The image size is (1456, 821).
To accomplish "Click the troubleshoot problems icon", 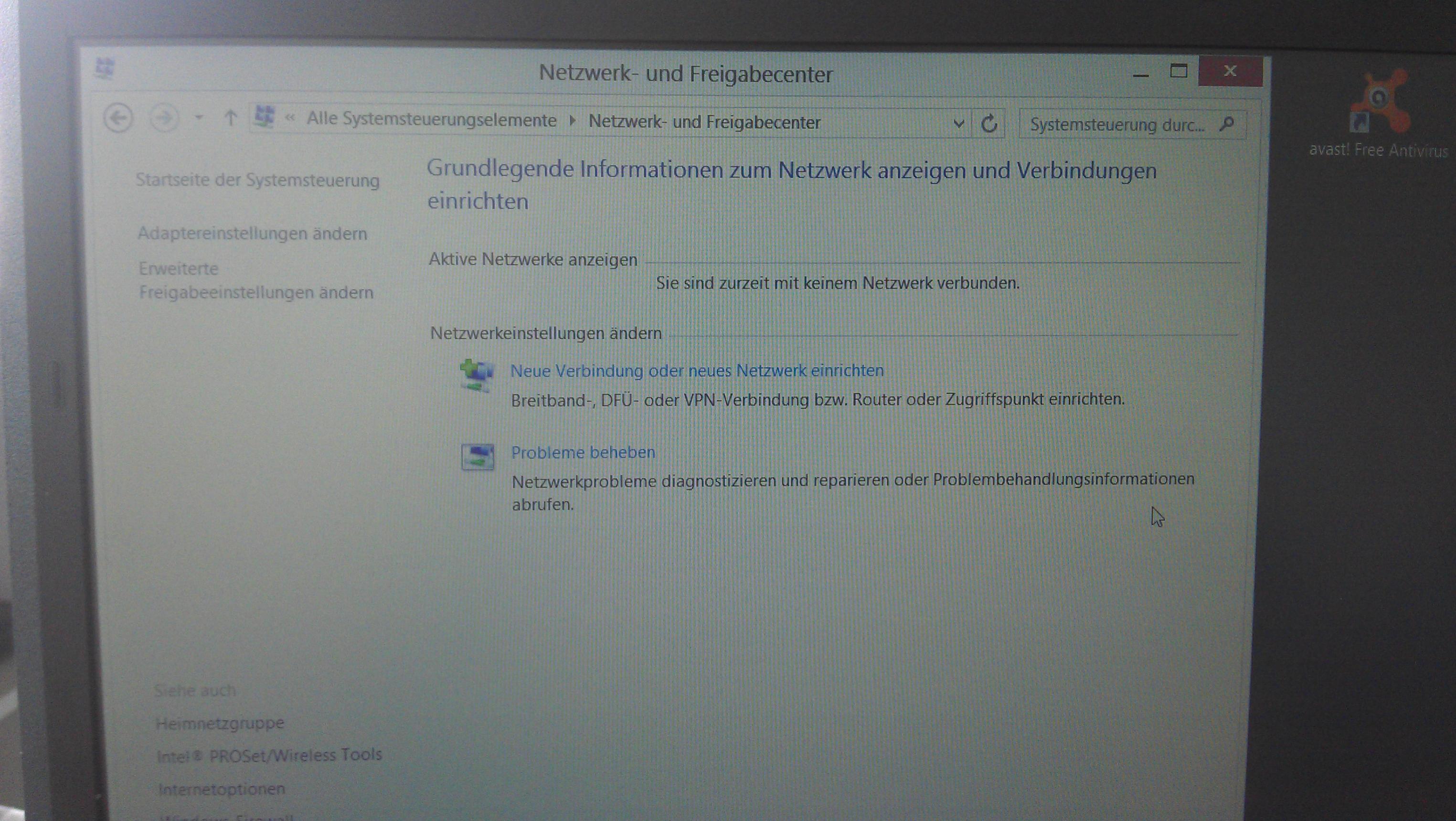I will pos(478,457).
